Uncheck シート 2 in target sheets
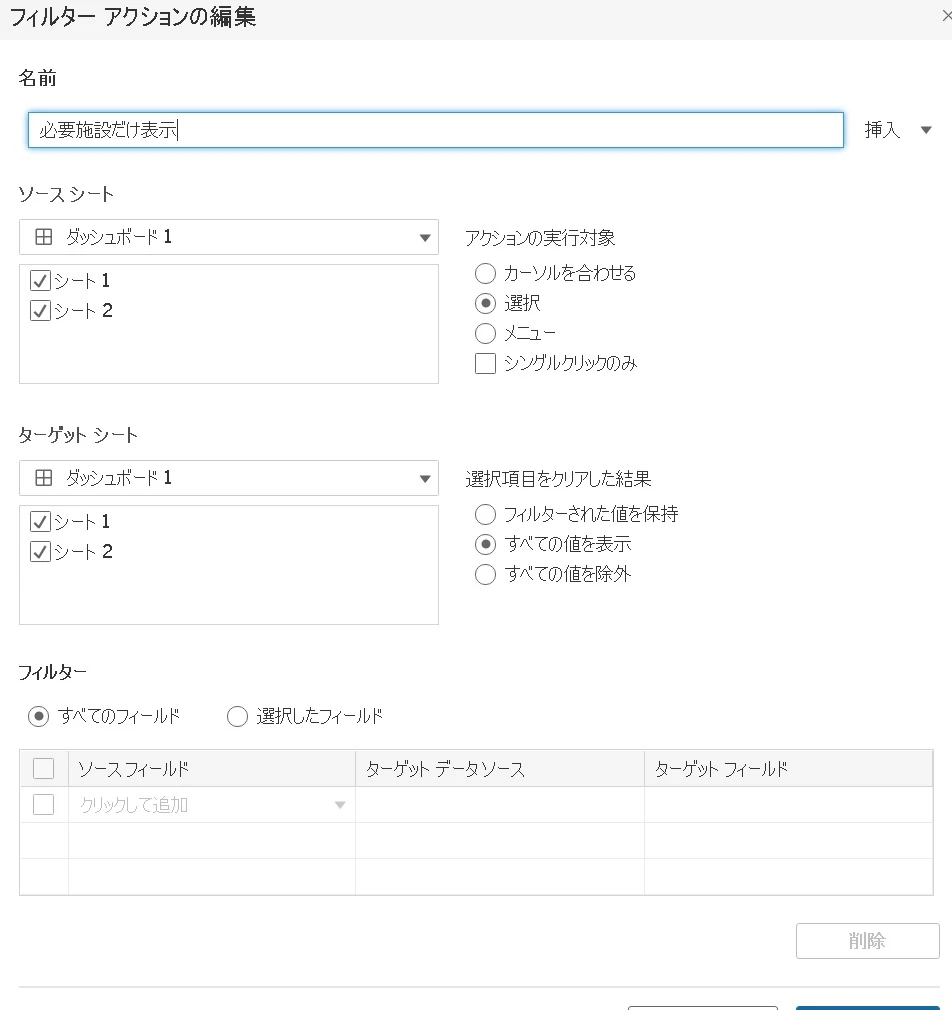The width and height of the screenshot is (952, 1010). [x=41, y=552]
